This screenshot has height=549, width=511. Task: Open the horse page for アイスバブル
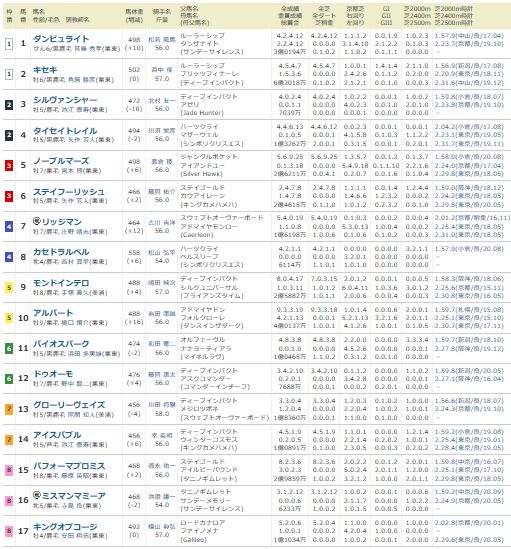tap(57, 435)
